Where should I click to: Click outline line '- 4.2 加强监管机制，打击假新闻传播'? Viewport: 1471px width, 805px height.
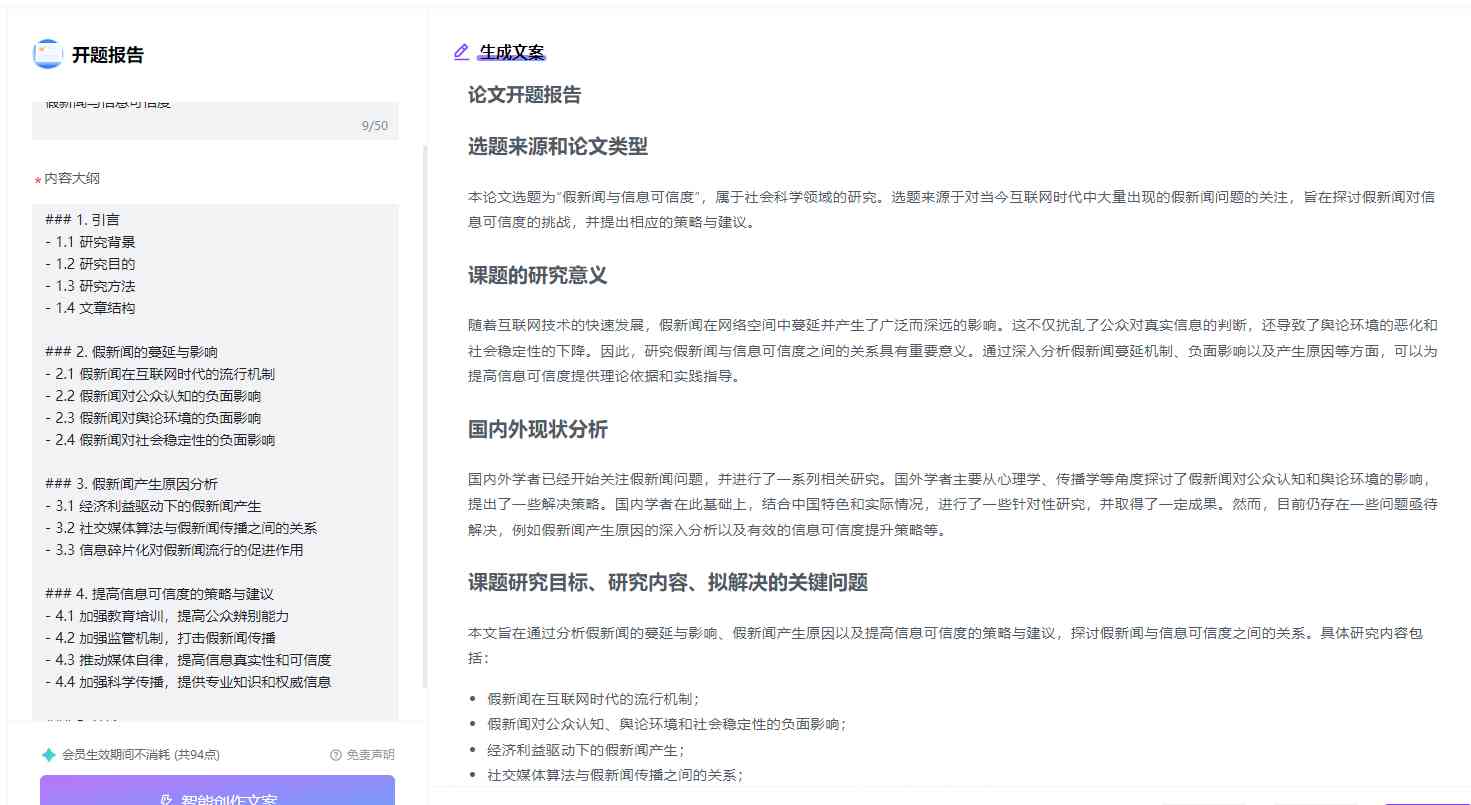(x=160, y=638)
